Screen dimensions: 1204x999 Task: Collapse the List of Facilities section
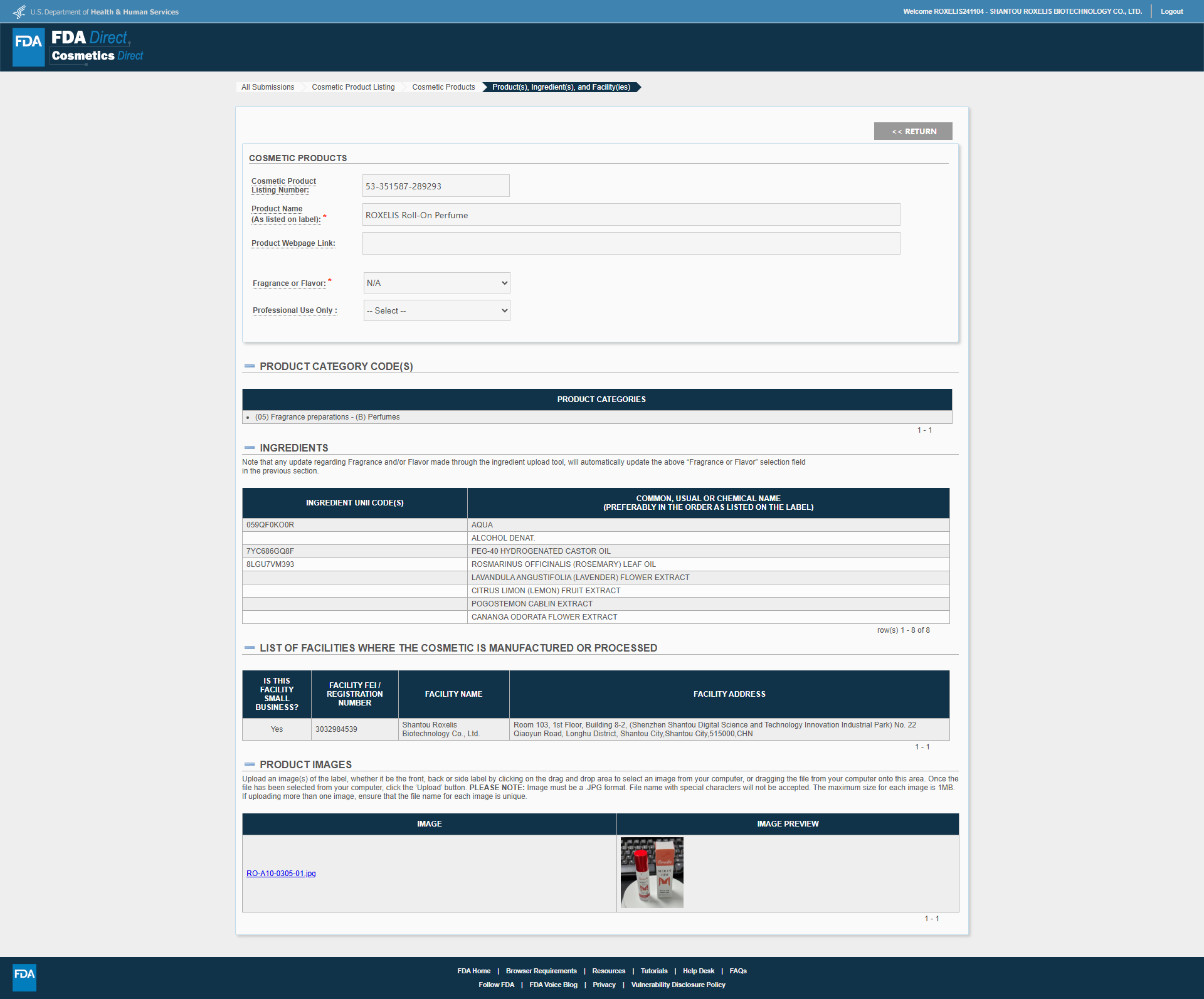coord(250,648)
